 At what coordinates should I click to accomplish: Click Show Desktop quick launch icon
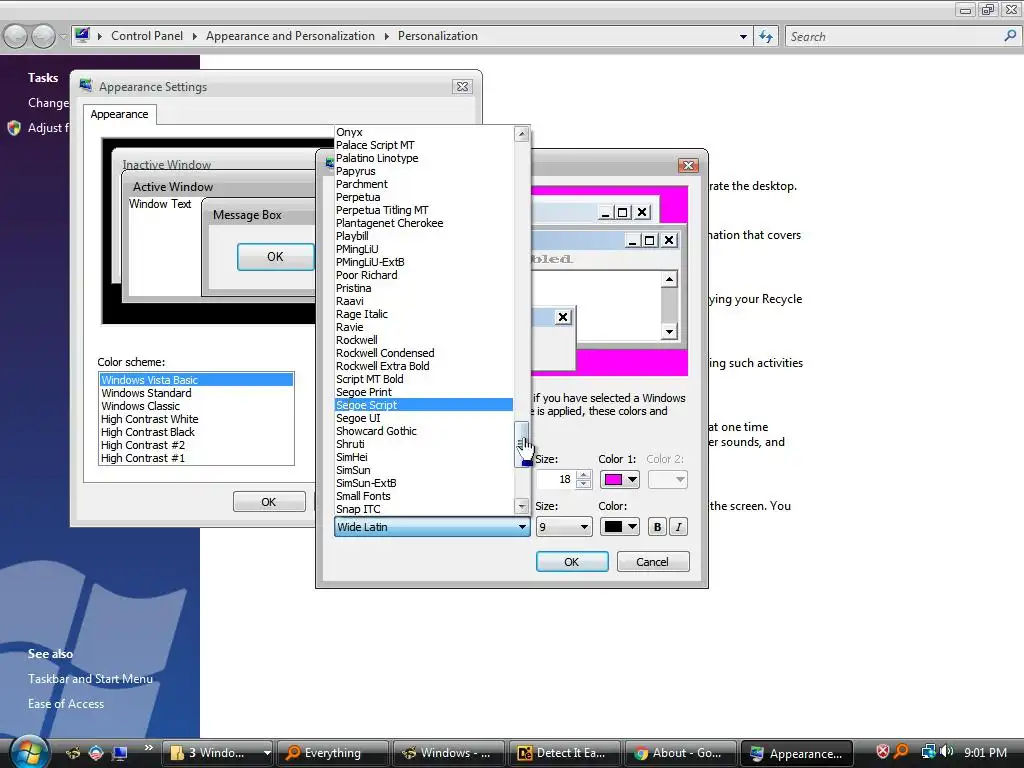(120, 753)
